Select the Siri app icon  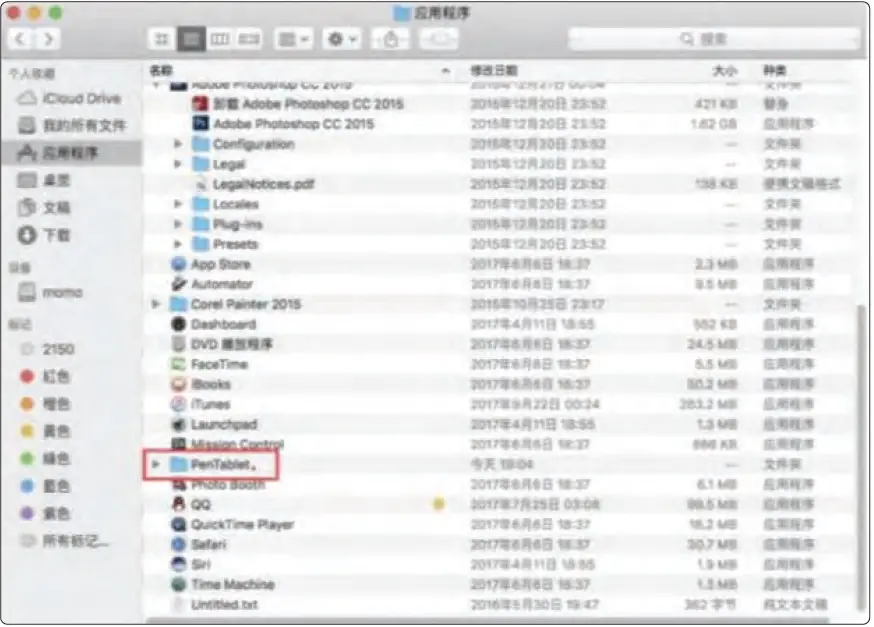tap(178, 565)
